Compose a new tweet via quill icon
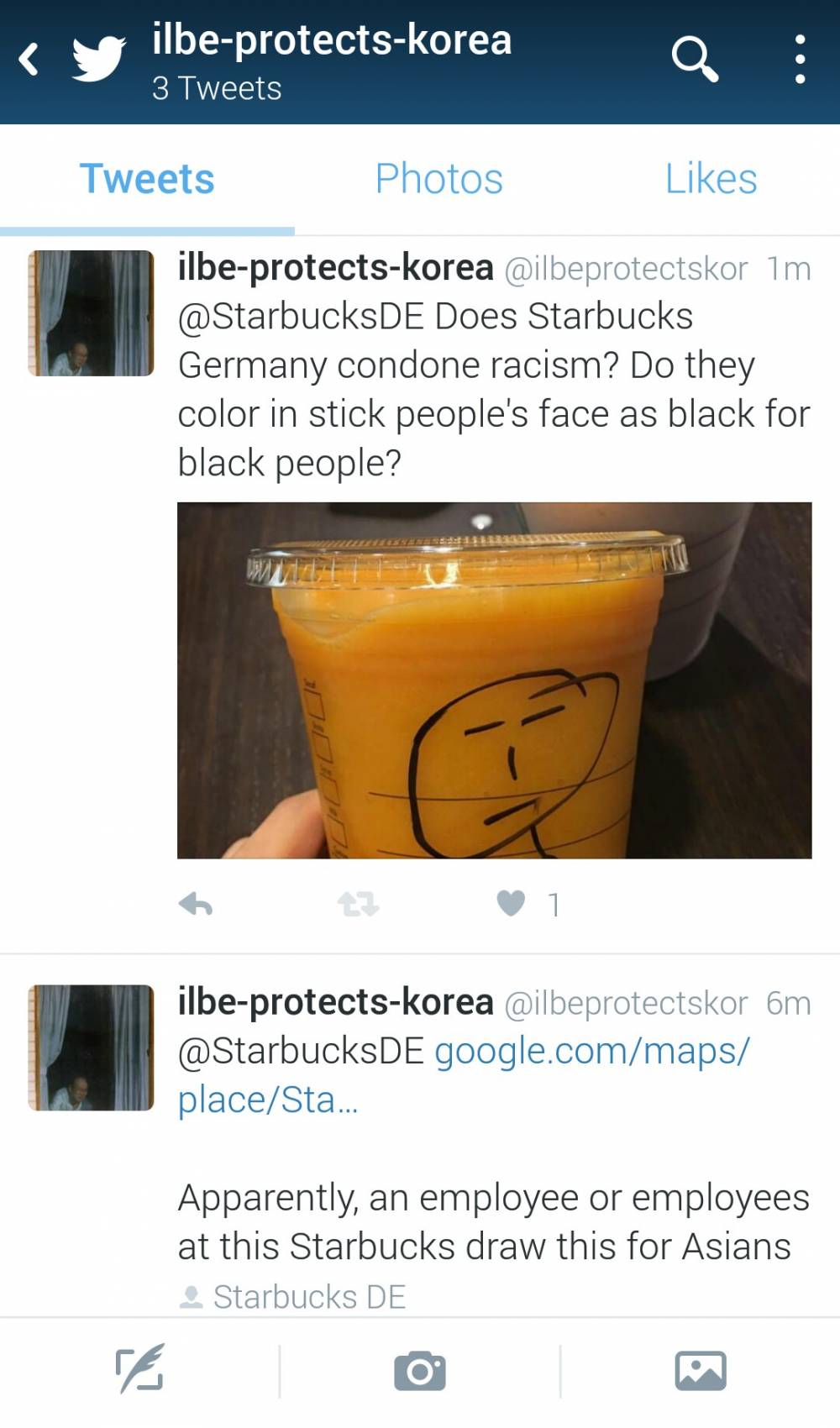The image size is (840, 1428). (139, 1369)
